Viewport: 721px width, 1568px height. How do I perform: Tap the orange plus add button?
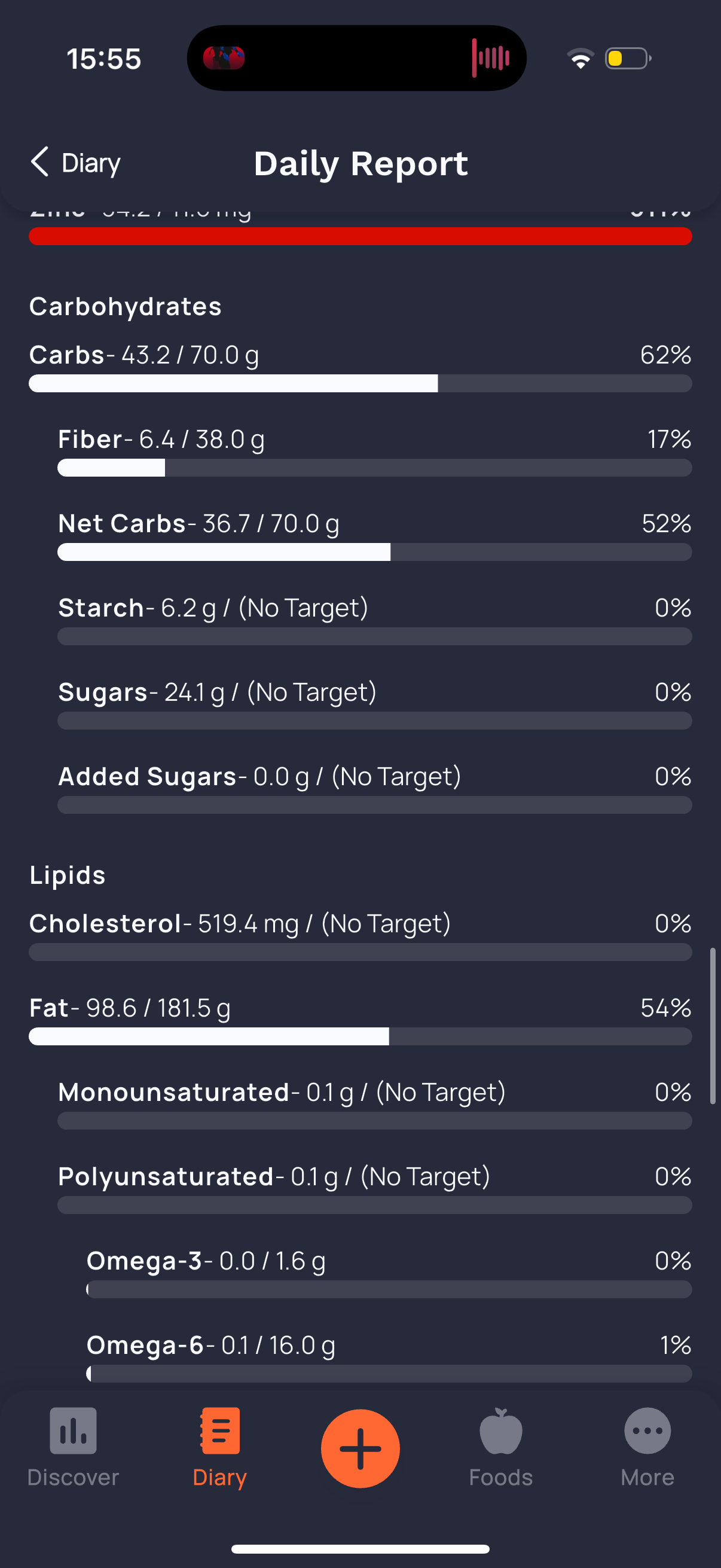(360, 1448)
